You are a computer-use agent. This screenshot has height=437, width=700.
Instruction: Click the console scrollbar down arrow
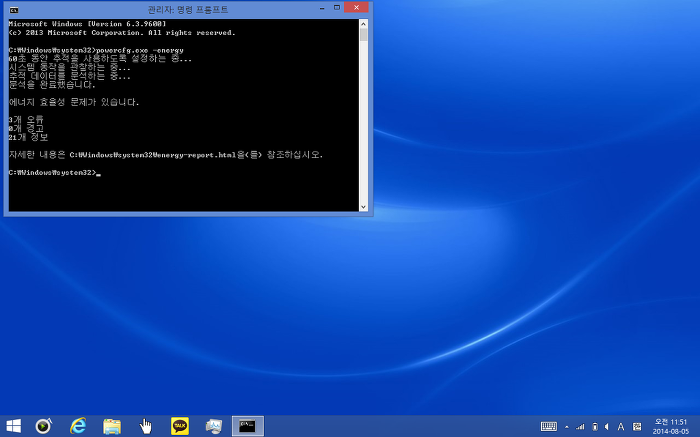(x=363, y=207)
